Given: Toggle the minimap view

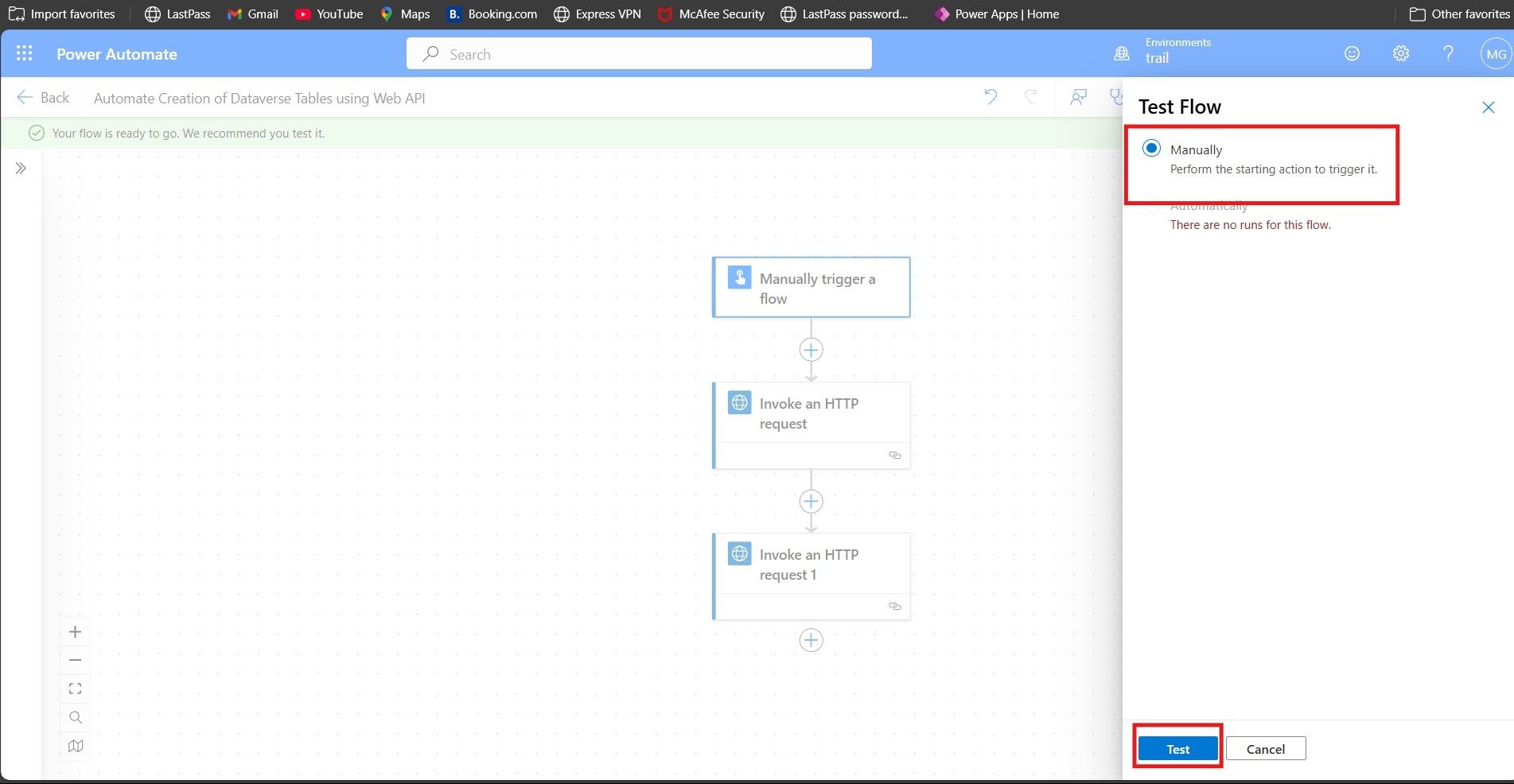Looking at the screenshot, I should coord(75,746).
